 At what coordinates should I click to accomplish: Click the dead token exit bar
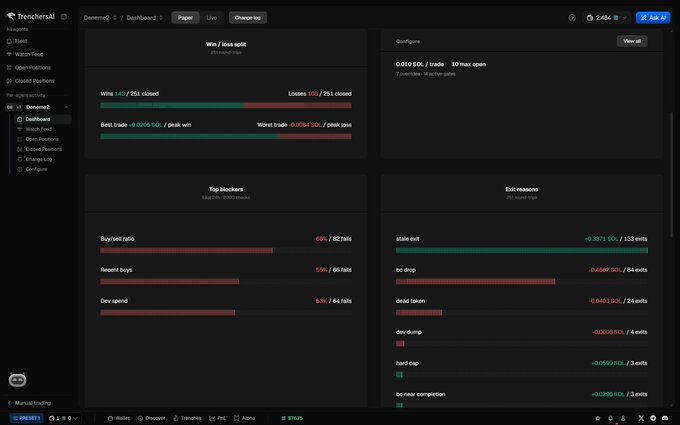(x=522, y=313)
